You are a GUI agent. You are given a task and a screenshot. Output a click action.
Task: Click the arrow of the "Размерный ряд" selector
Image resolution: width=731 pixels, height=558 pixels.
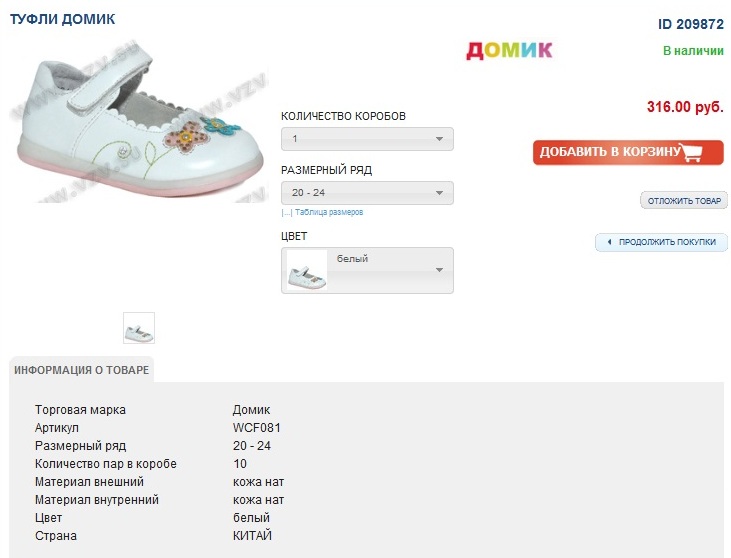[x=439, y=193]
